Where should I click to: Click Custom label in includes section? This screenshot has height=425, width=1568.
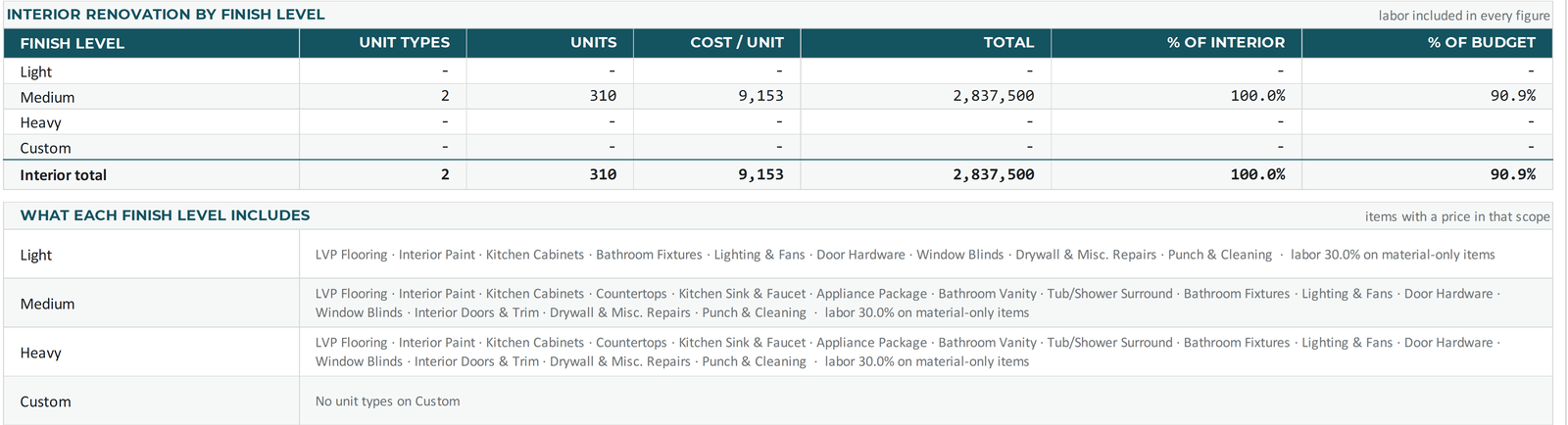[x=45, y=401]
